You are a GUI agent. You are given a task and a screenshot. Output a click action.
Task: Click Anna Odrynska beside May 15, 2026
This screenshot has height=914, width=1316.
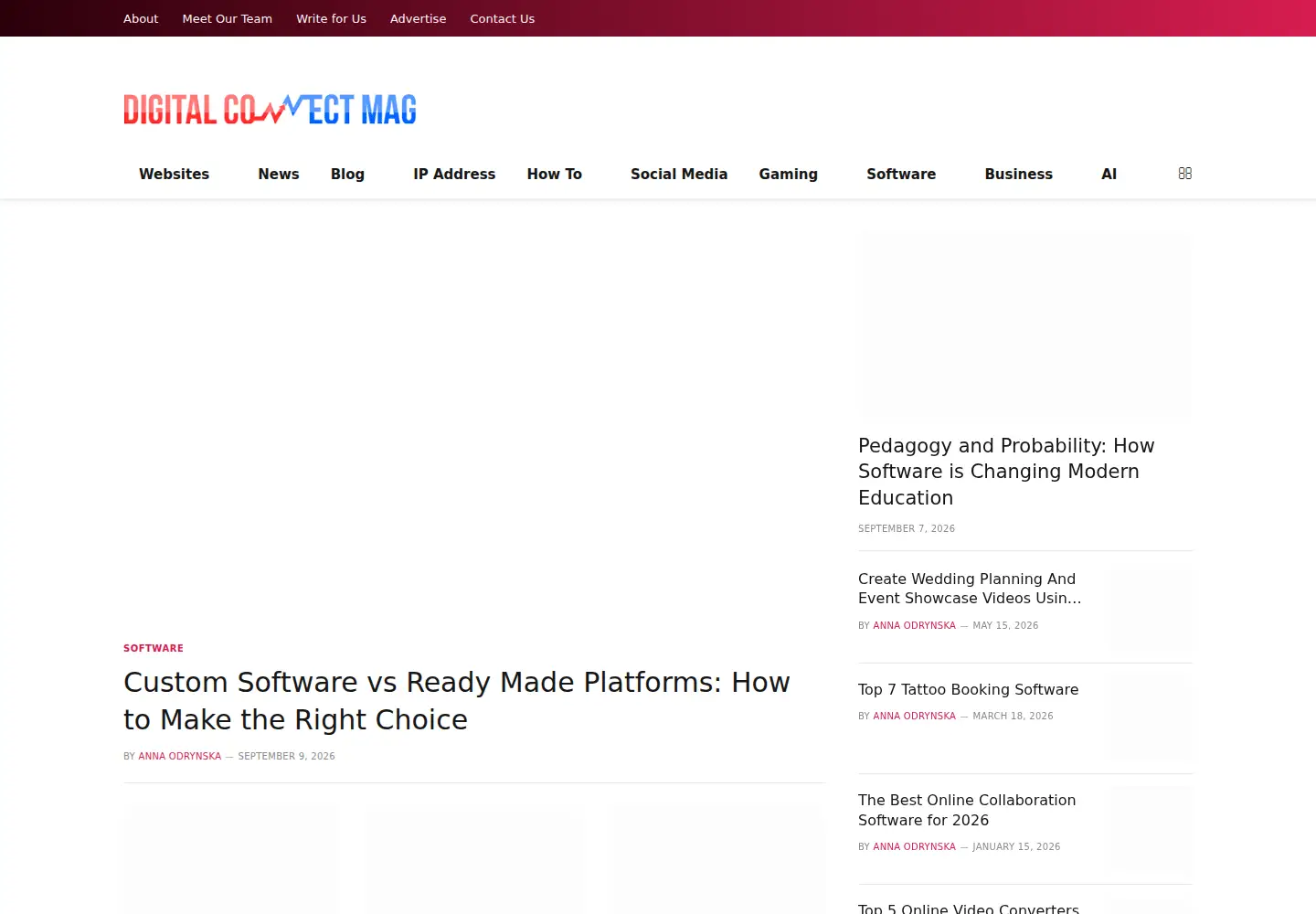[x=915, y=625]
